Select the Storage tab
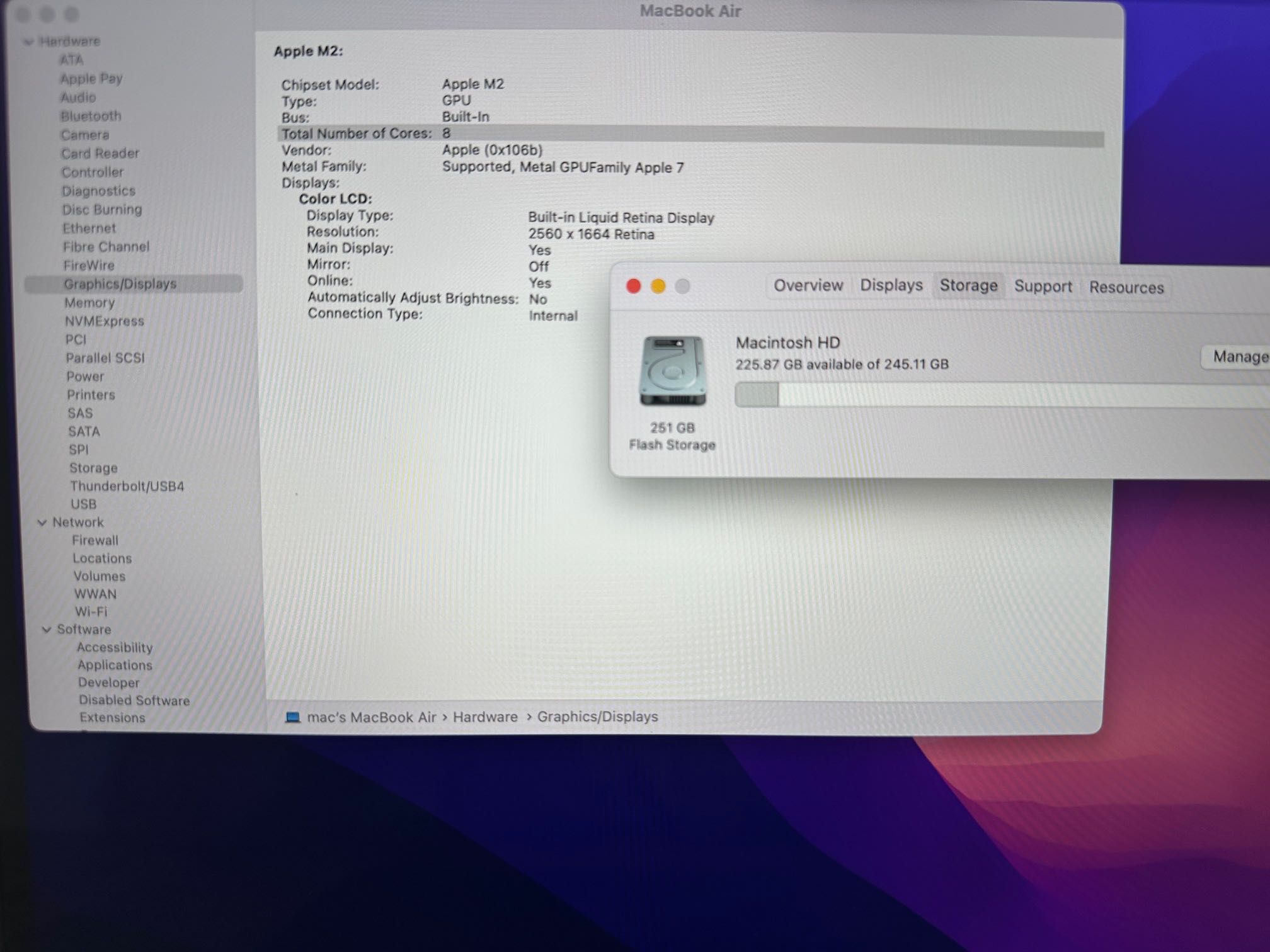The image size is (1270, 952). tap(969, 286)
